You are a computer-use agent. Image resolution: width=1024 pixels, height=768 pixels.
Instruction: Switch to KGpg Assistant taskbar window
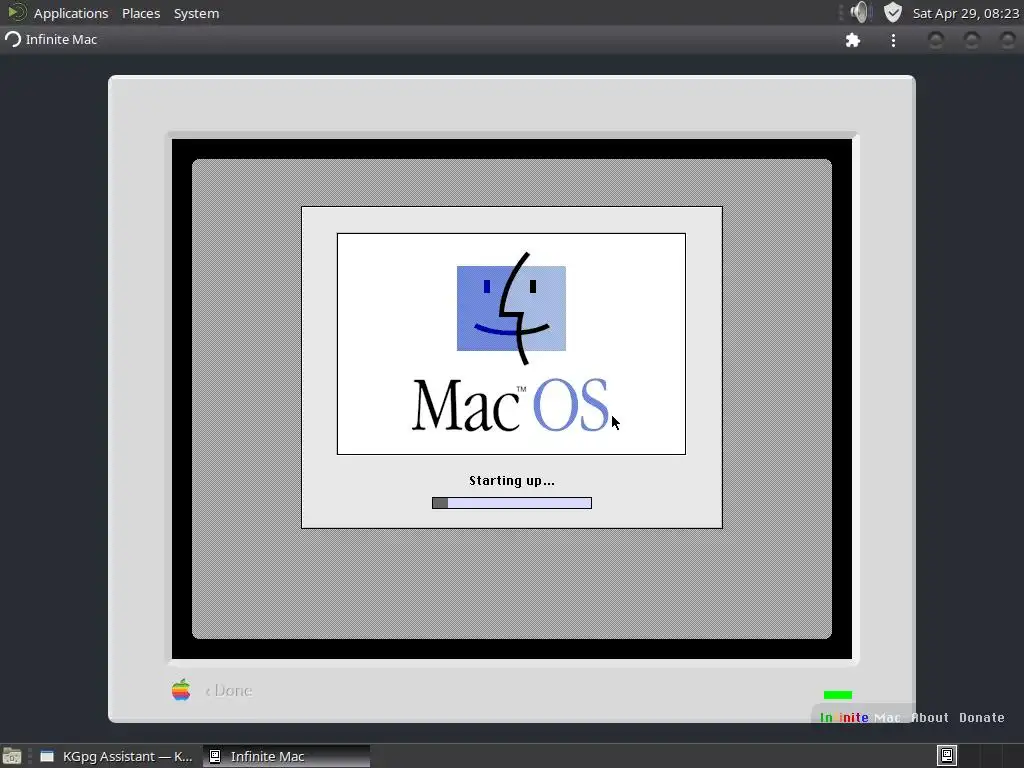pos(116,756)
